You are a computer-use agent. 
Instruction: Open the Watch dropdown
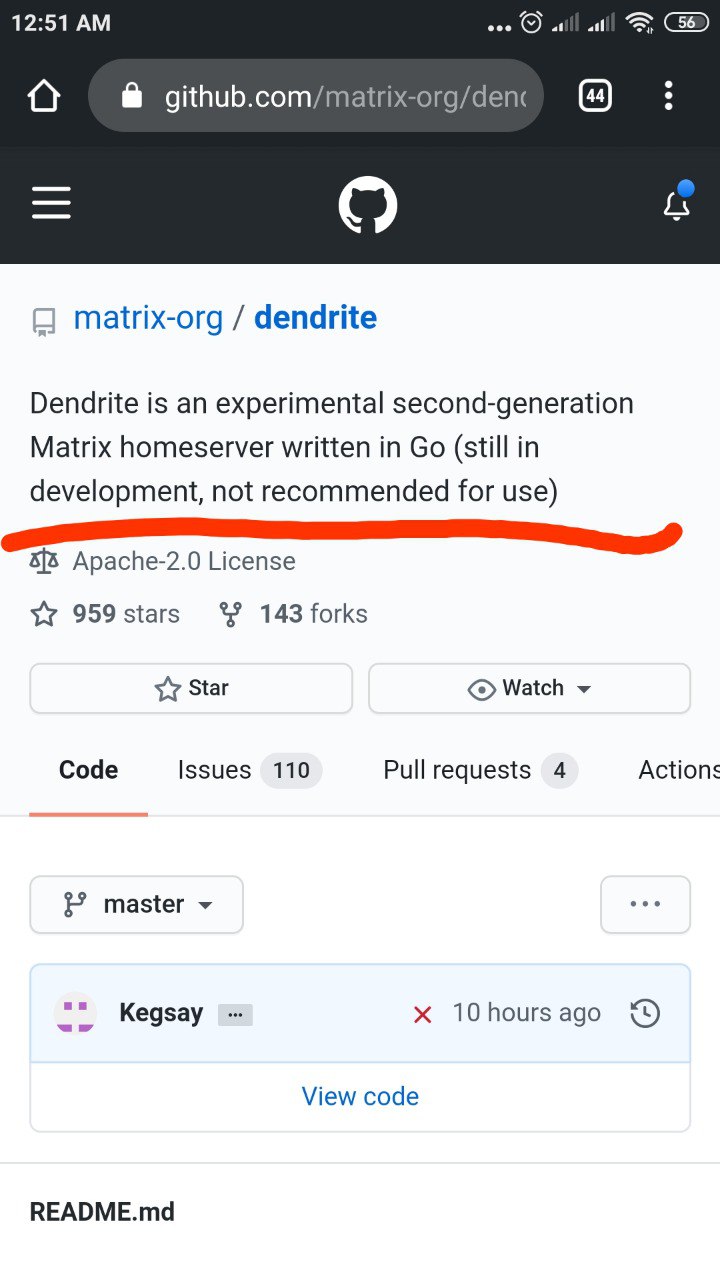tap(529, 688)
